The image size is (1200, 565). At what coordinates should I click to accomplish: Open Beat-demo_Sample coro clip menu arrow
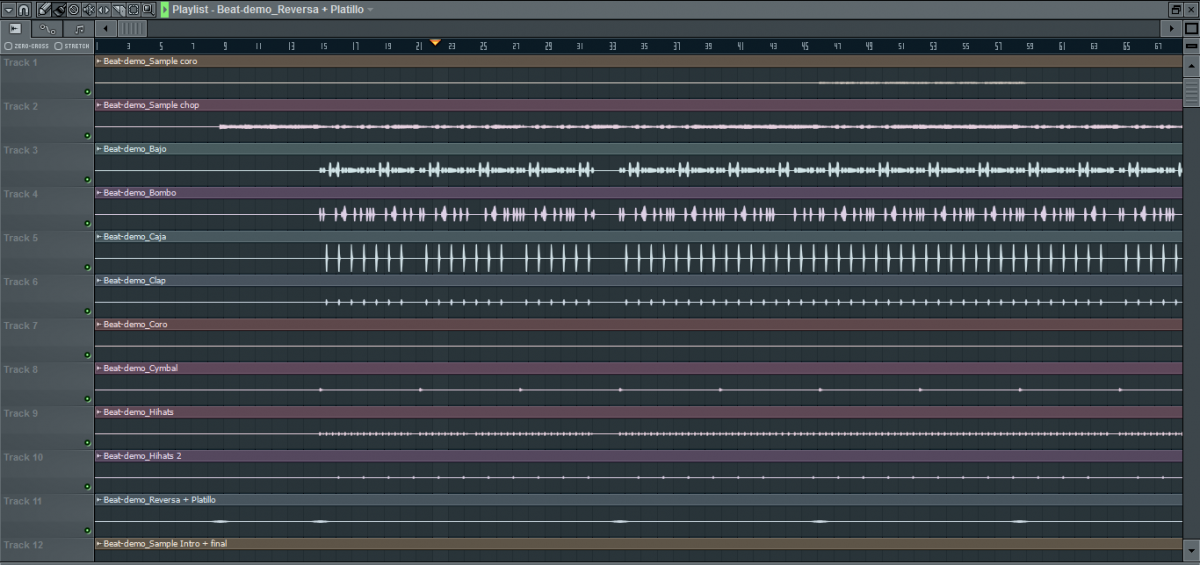point(99,61)
